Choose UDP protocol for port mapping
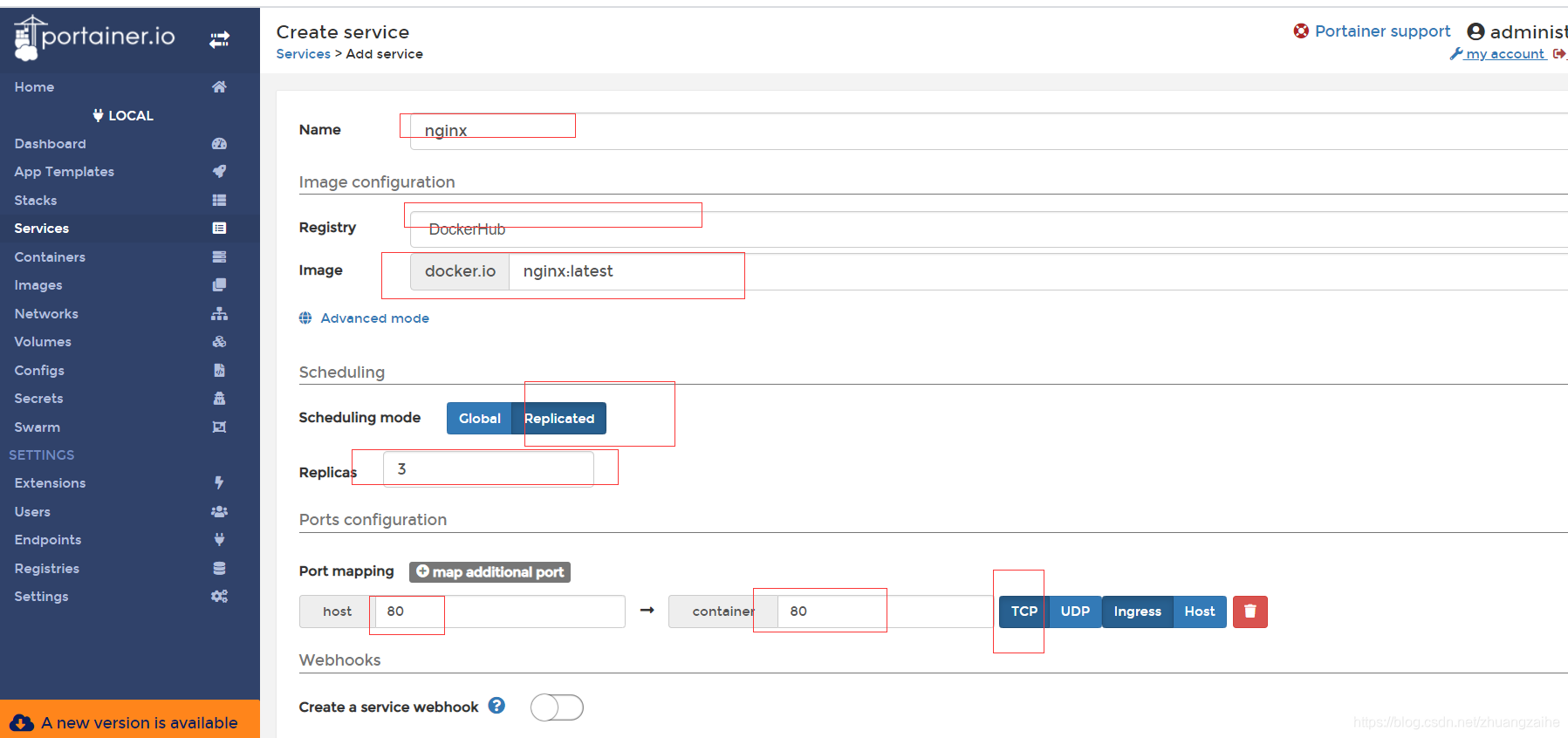1568x738 pixels. (1075, 612)
